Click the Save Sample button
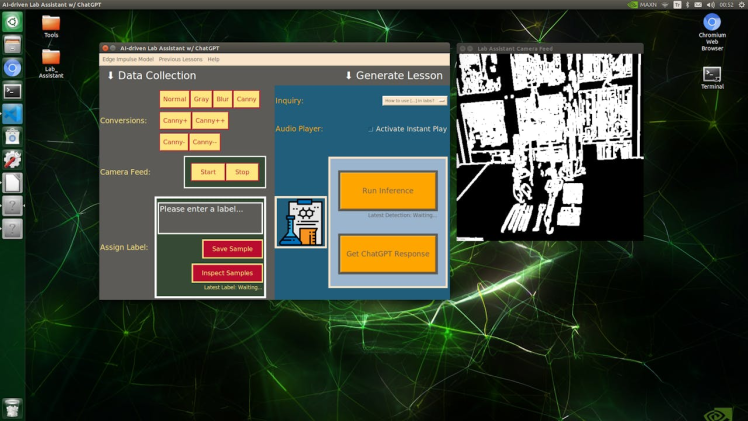Image resolution: width=748 pixels, height=421 pixels. click(x=232, y=249)
